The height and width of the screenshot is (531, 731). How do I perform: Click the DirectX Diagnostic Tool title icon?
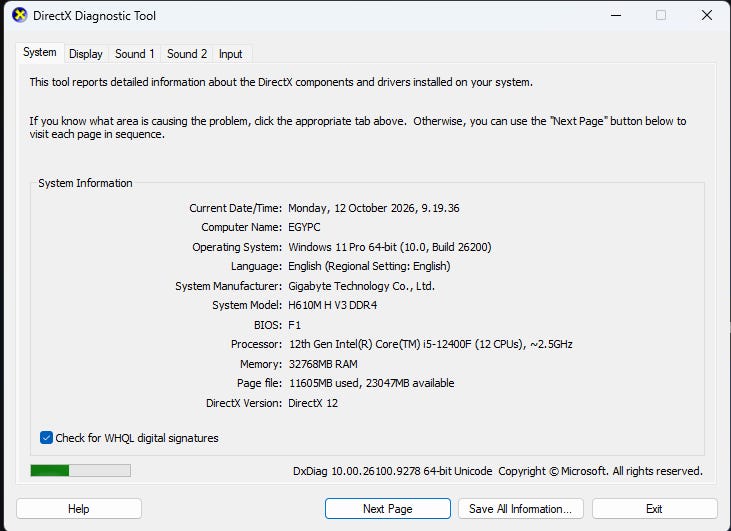19,15
